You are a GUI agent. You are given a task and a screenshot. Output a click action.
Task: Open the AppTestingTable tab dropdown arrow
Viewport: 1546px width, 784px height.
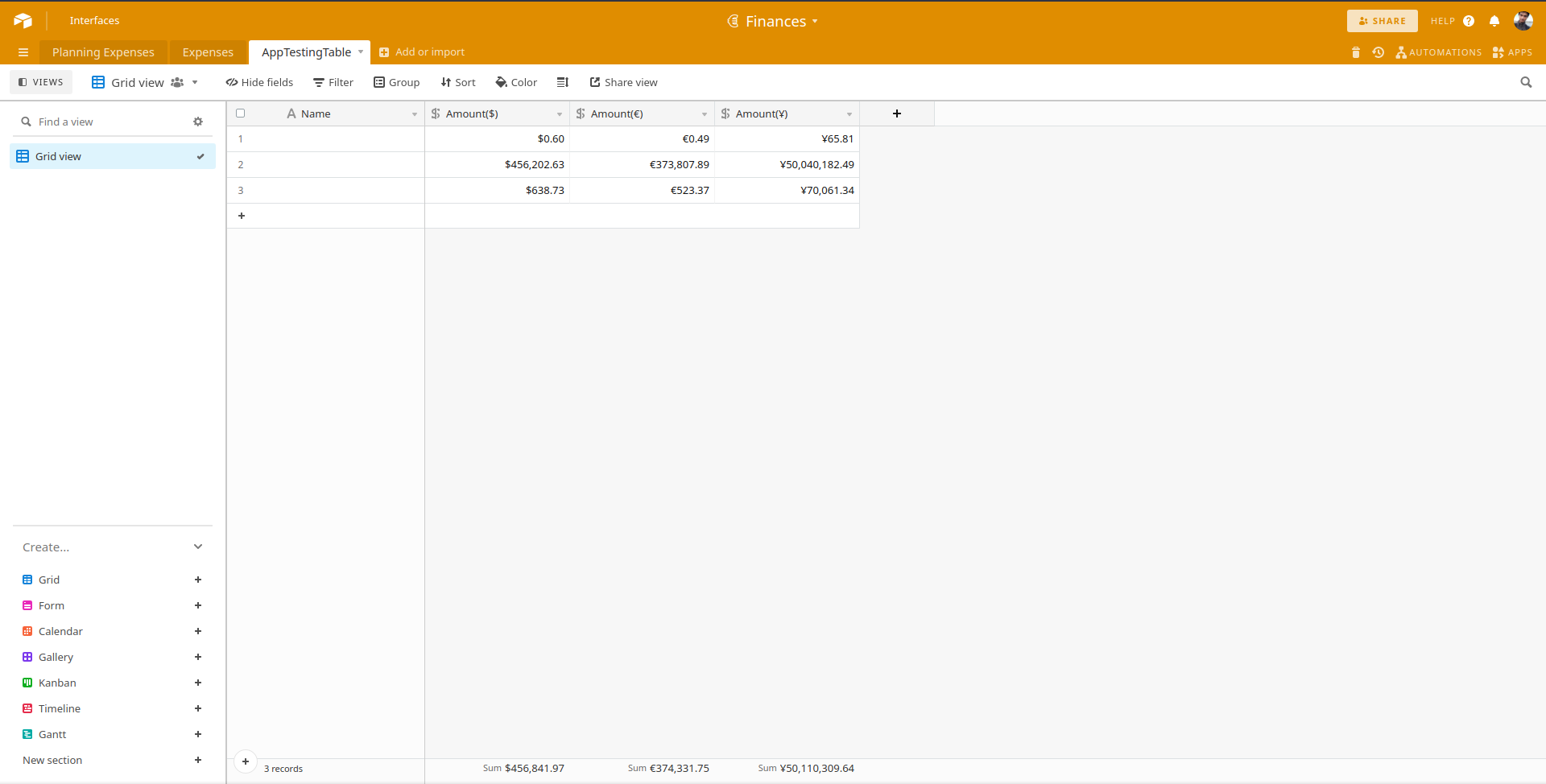(x=361, y=52)
